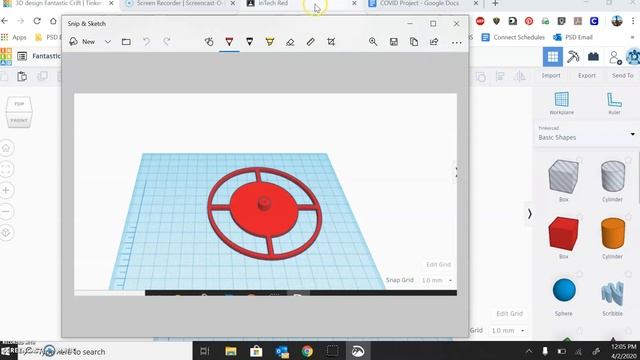This screenshot has height=360, width=640.
Task: Open the See more three-dot menu
Action: click(456, 42)
